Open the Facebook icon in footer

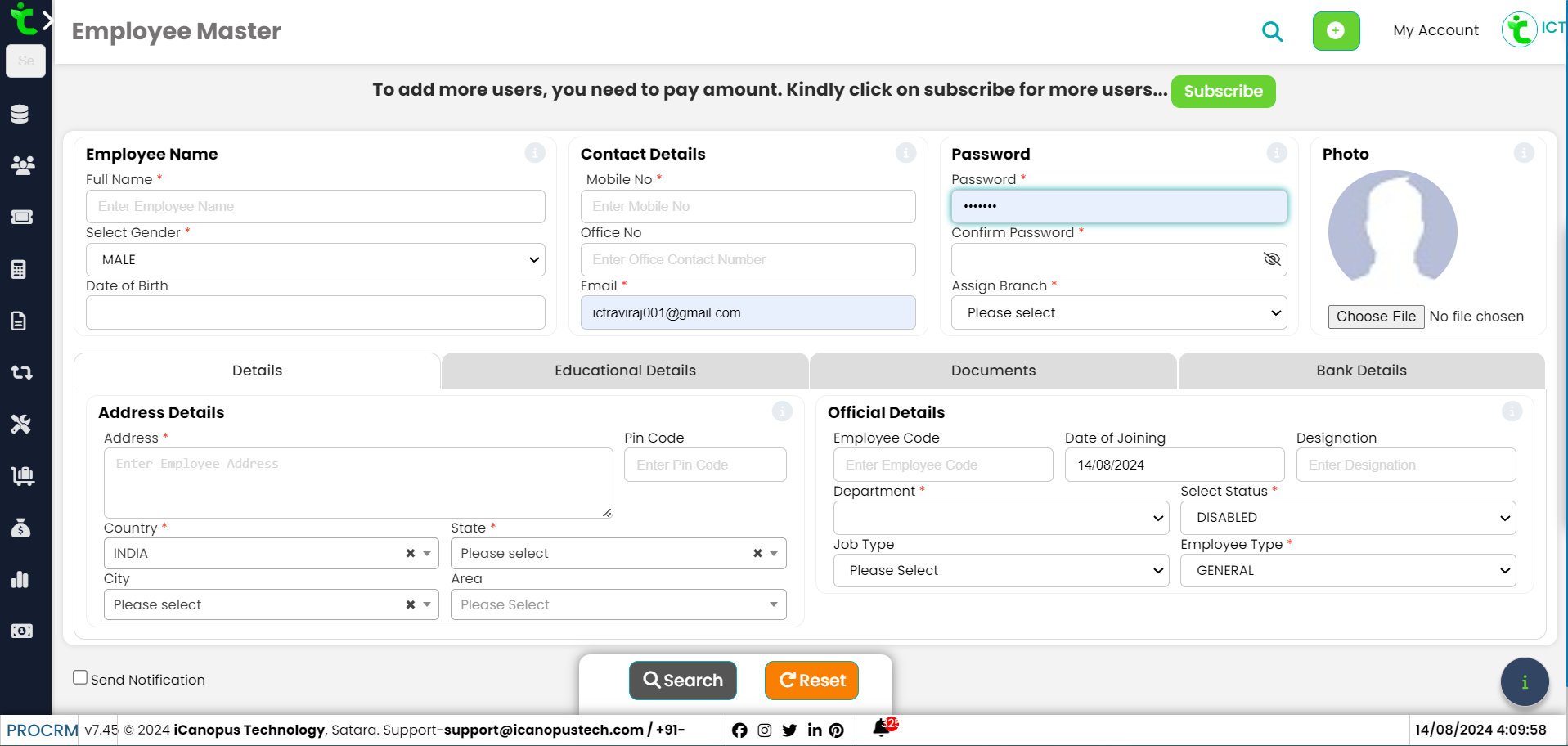739,730
